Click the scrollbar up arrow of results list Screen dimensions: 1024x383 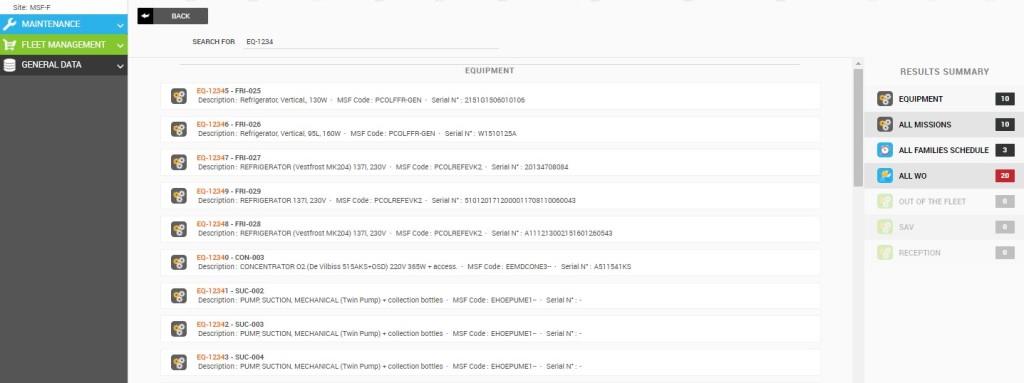[857, 63]
